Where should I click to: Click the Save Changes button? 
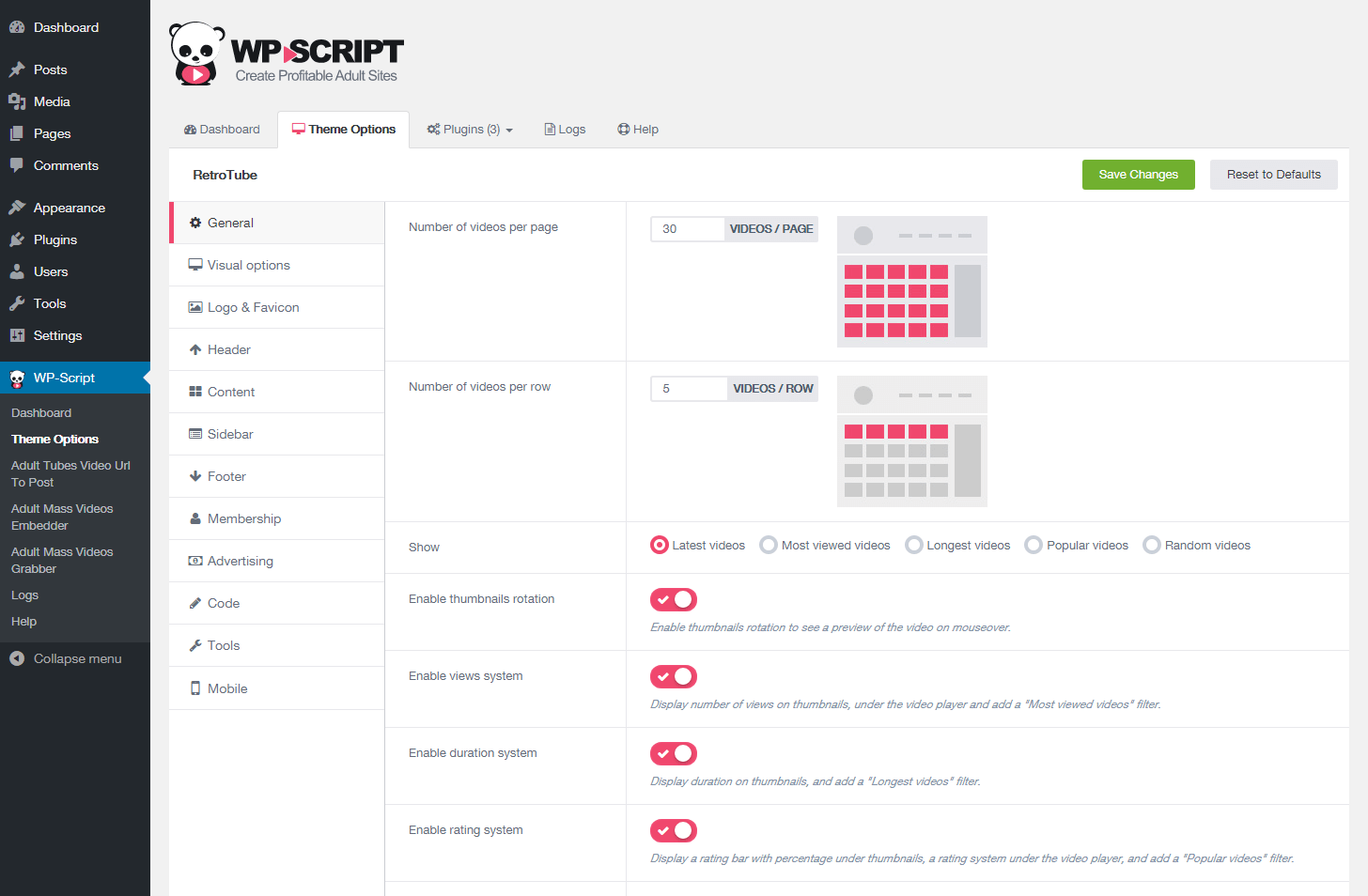point(1138,175)
